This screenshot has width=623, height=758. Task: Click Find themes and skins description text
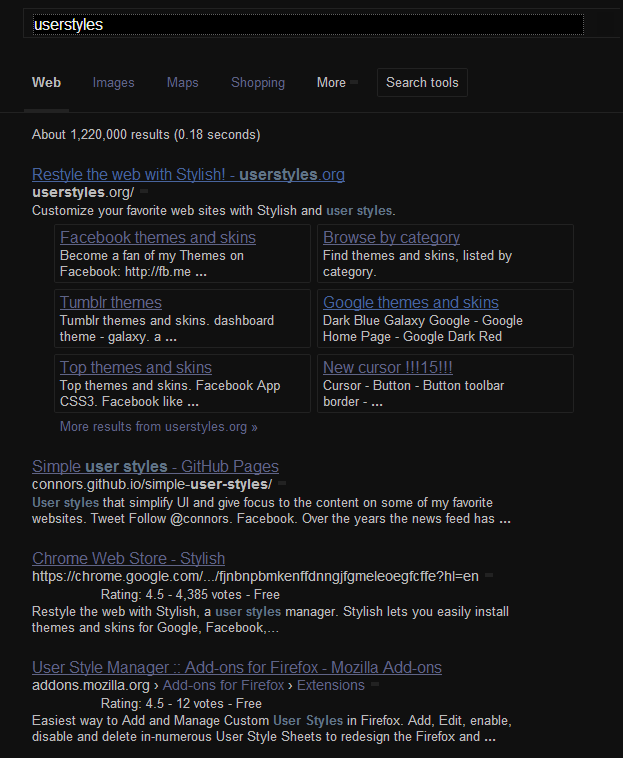point(418,263)
